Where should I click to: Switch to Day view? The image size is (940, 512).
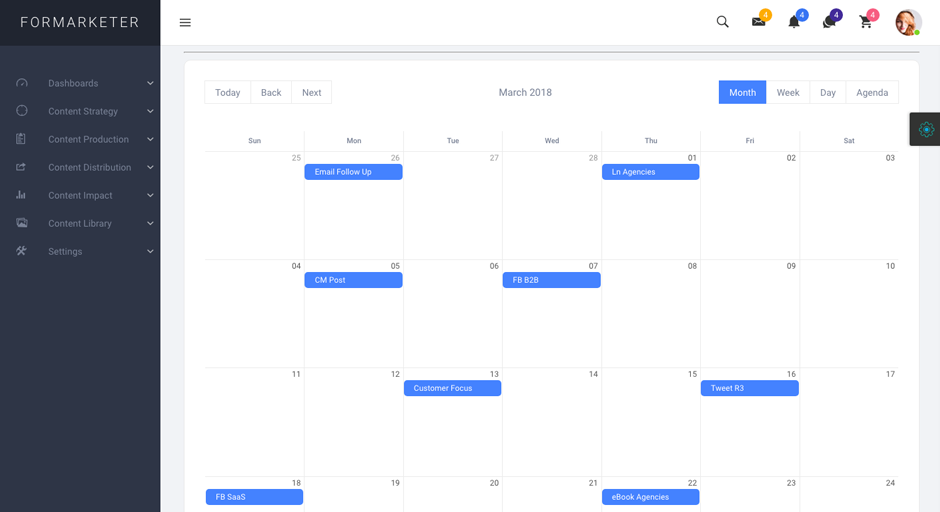[828, 92]
